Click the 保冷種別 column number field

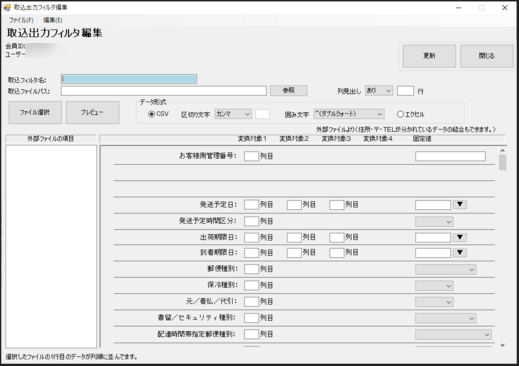click(x=251, y=285)
